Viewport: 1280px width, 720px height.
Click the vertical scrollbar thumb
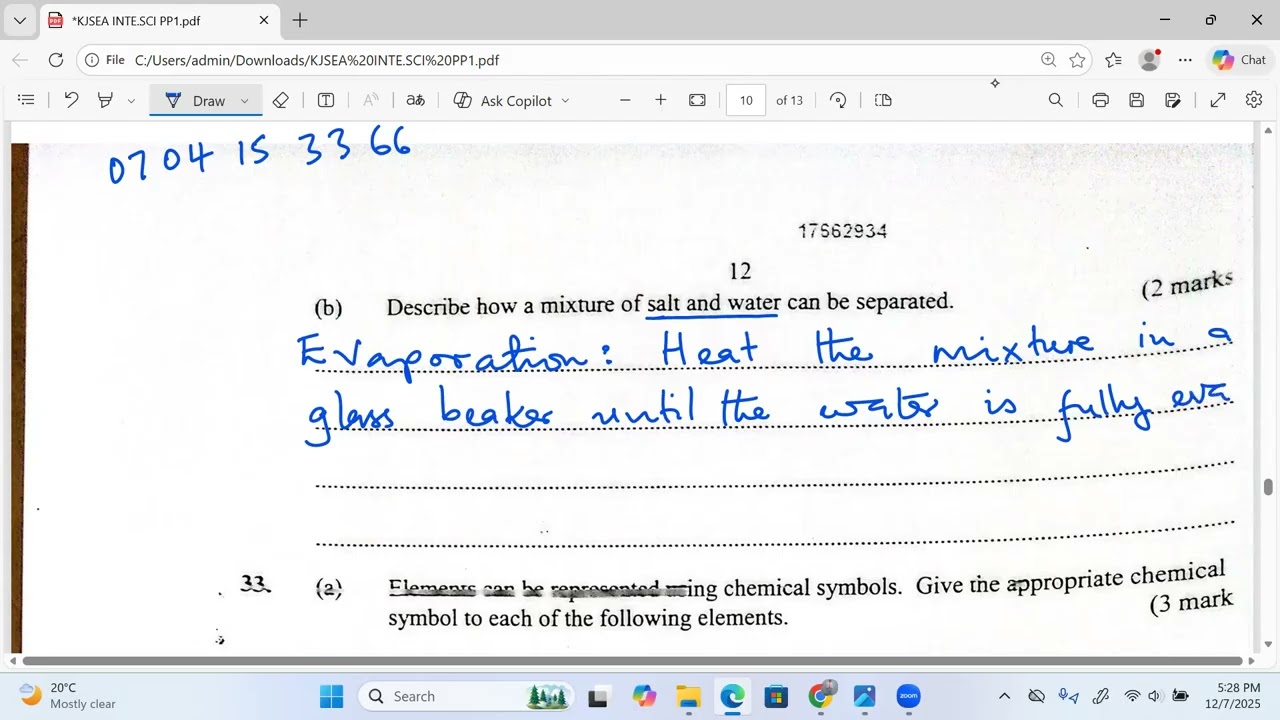[1268, 487]
